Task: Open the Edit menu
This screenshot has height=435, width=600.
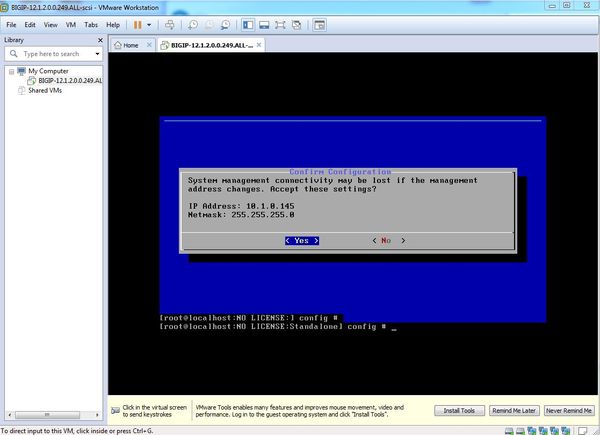Action: click(30, 25)
